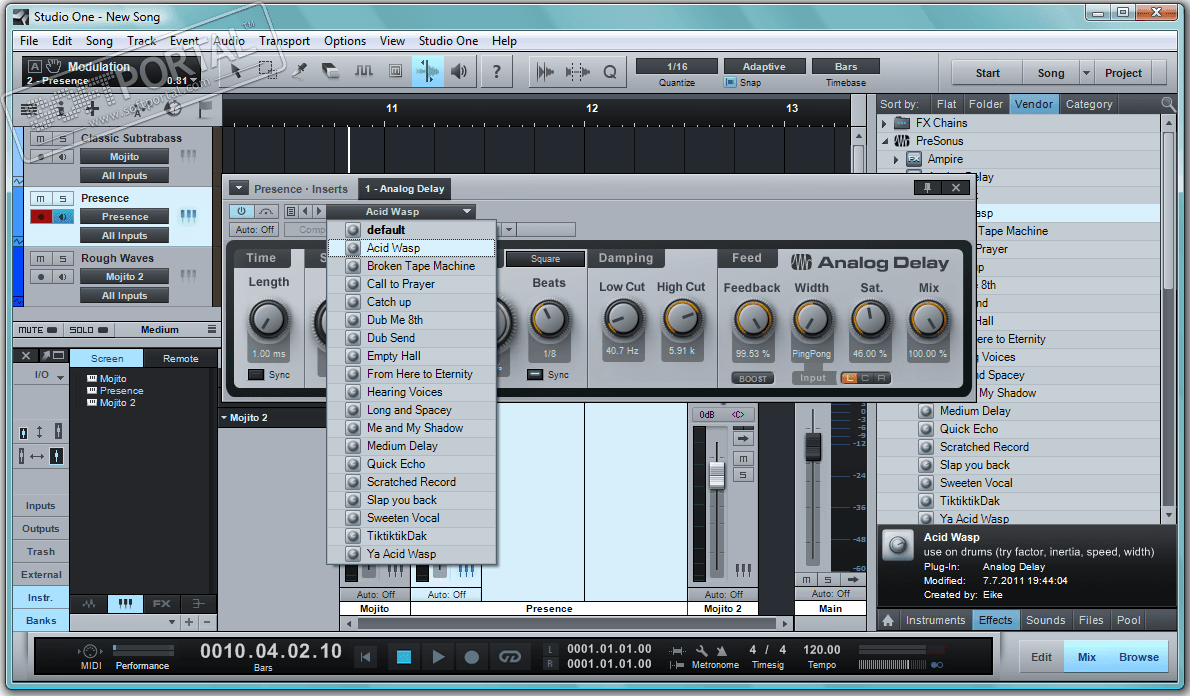Screen dimensions: 1190x696
Task: Open the Bars timebase dropdown
Action: coord(845,67)
